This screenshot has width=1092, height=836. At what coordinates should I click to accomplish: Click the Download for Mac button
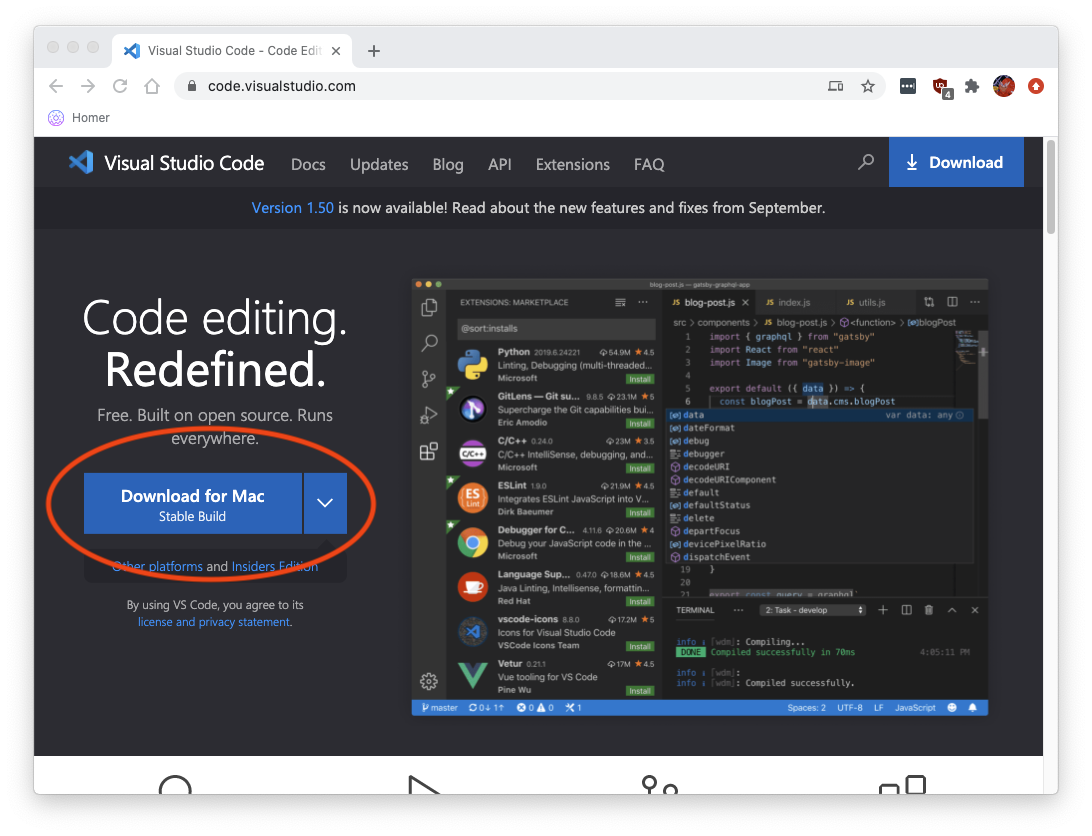[191, 504]
